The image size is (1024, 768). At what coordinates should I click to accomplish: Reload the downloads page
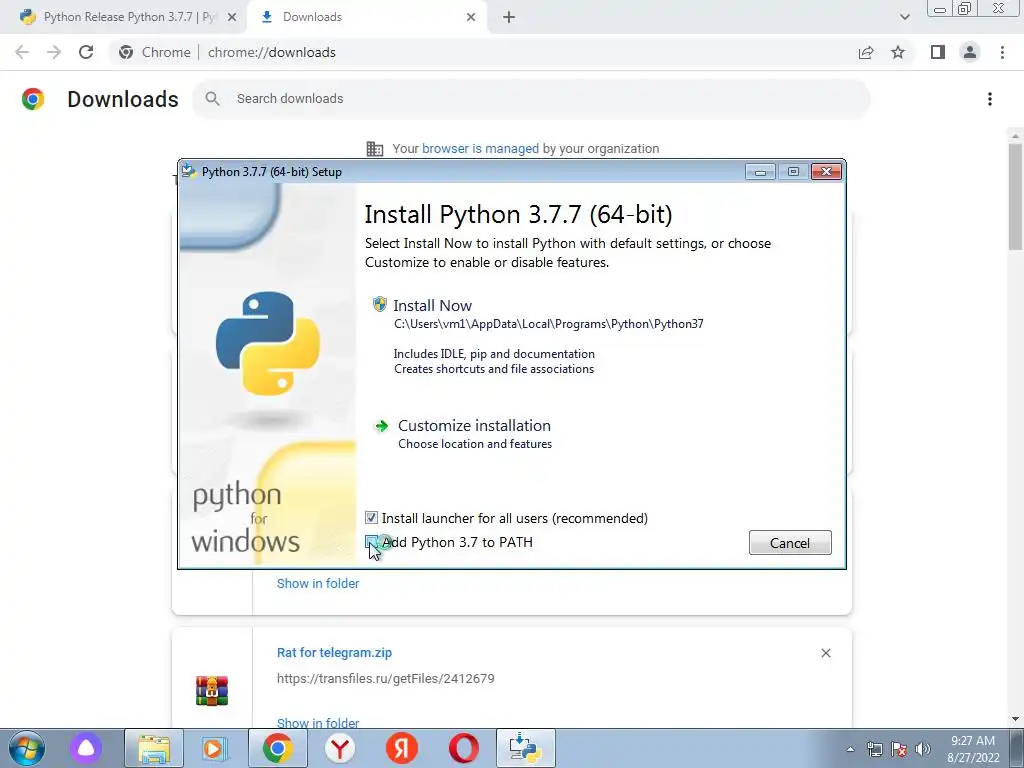point(86,52)
